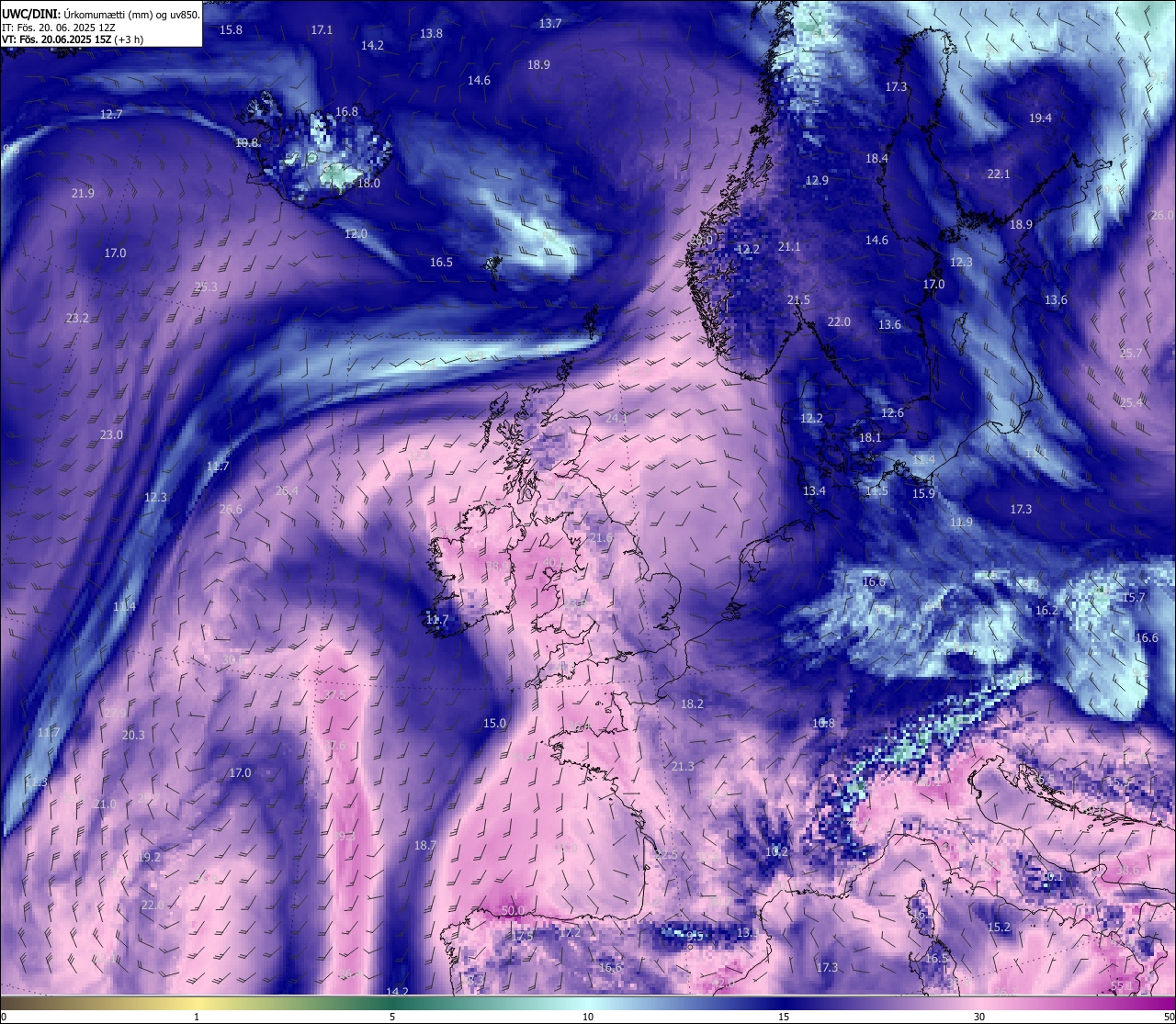Click the 11.9 value on the map
The image size is (1176, 1024).
[961, 522]
